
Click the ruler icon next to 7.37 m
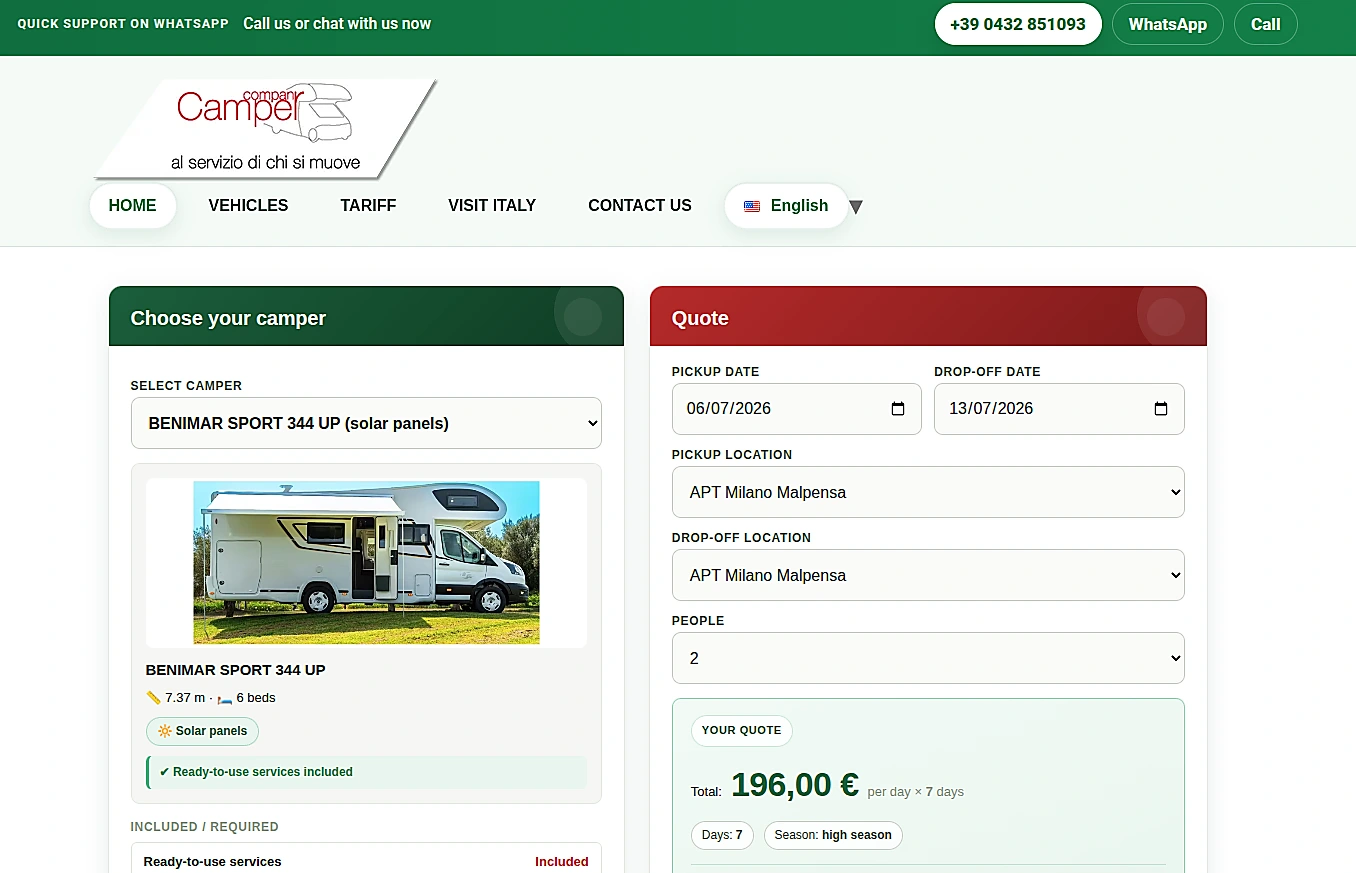coord(153,698)
